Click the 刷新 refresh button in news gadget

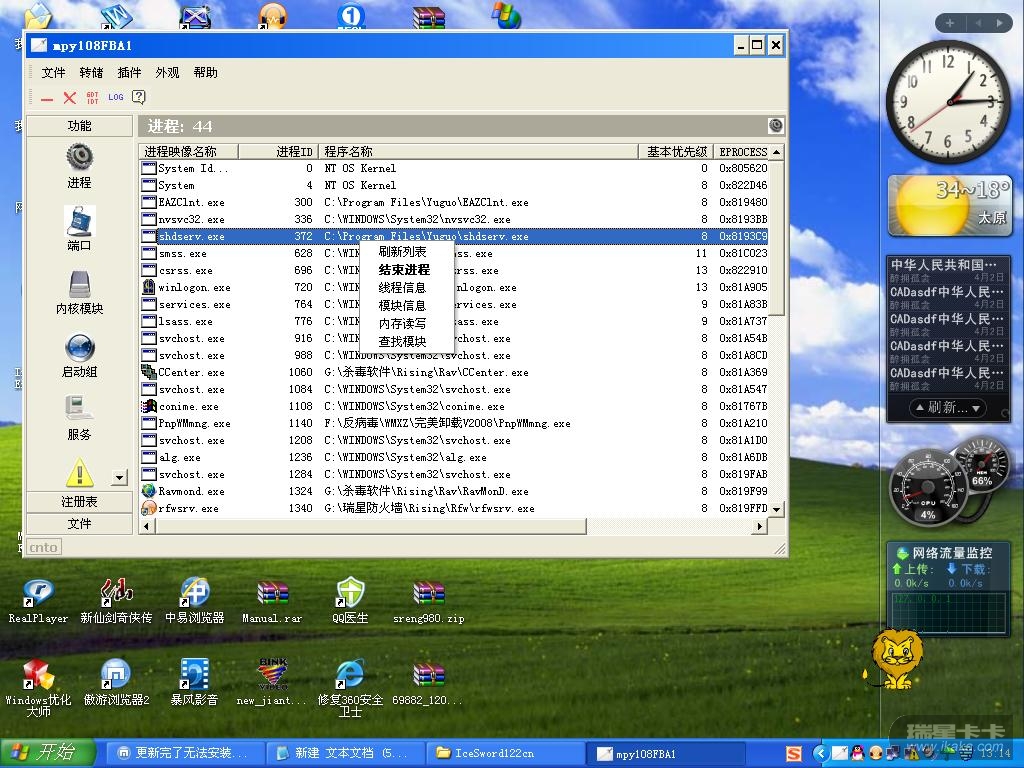(947, 408)
